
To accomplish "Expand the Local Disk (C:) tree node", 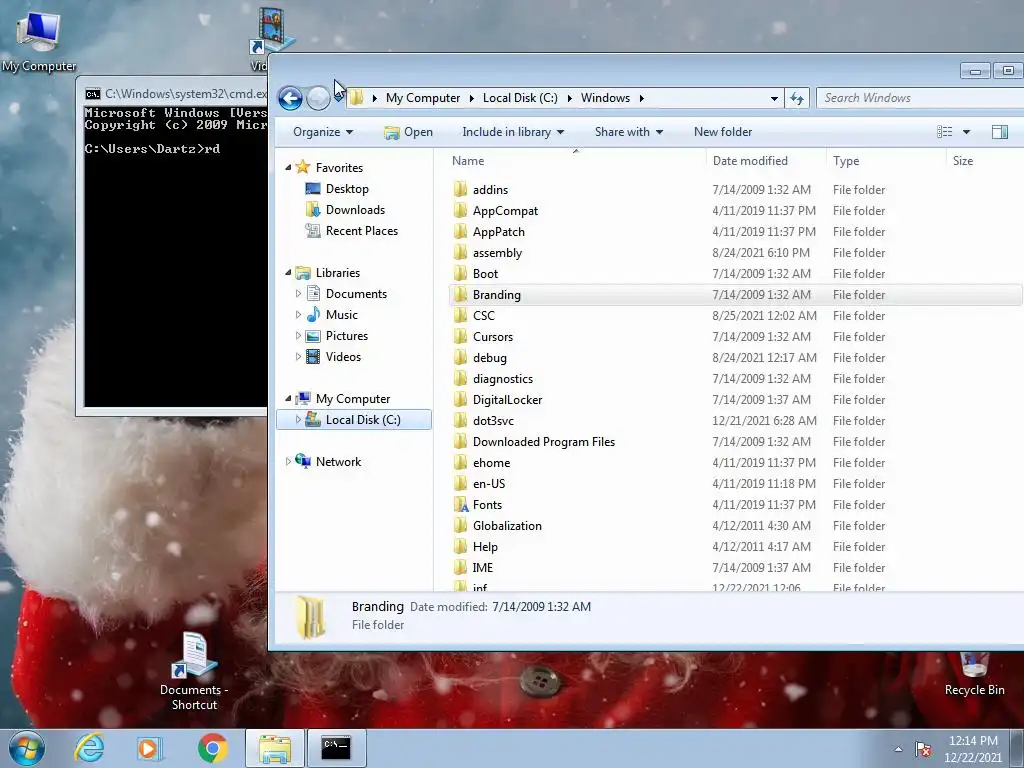I will pyautogui.click(x=298, y=420).
